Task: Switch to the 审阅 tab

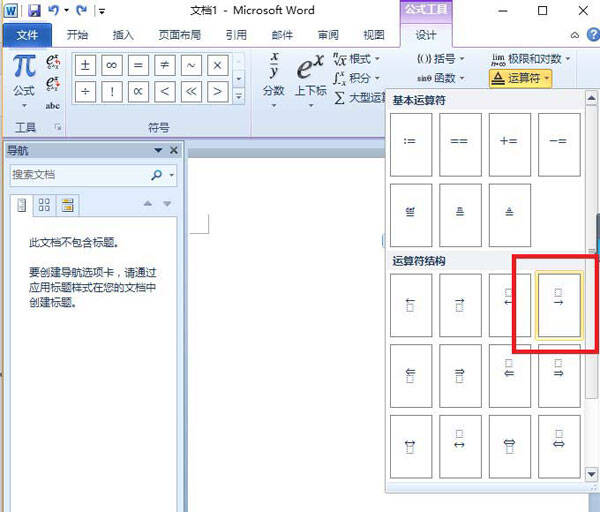Action: pos(328,35)
